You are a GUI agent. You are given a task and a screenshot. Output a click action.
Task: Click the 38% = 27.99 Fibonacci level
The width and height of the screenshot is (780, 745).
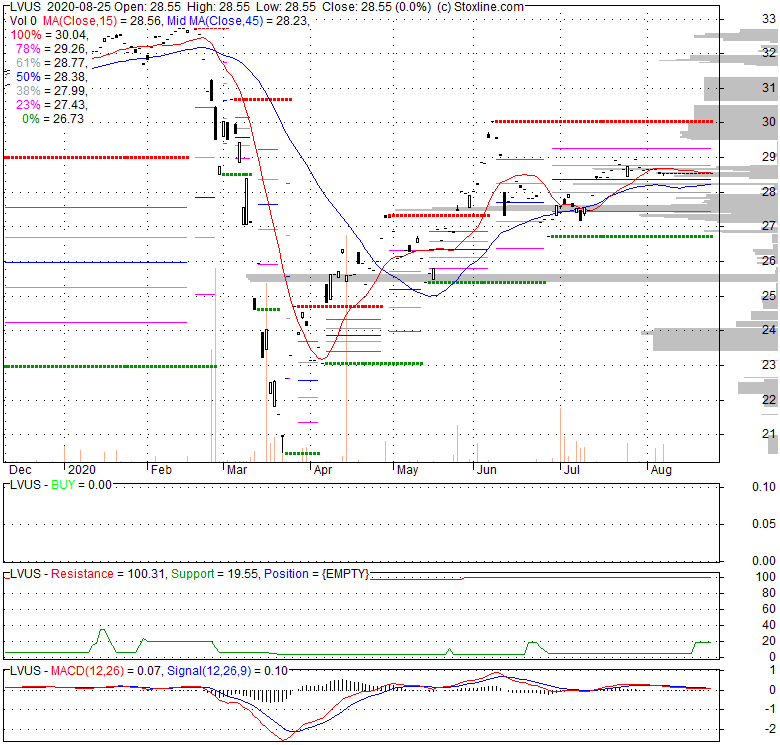pos(52,91)
